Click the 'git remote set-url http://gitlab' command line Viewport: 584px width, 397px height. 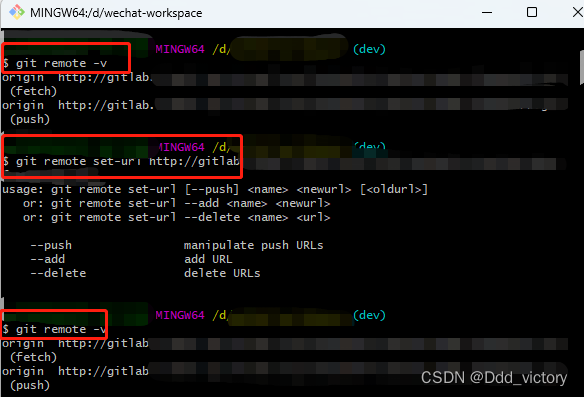pyautogui.click(x=121, y=161)
